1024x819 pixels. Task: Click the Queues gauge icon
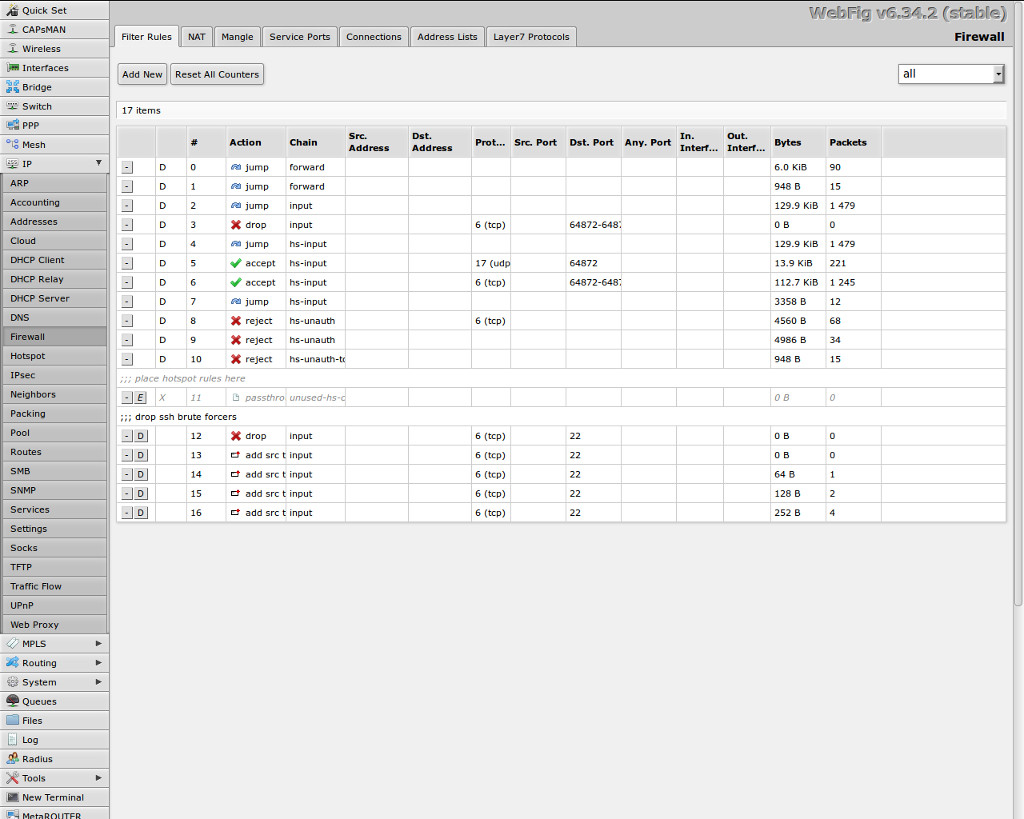[12, 701]
